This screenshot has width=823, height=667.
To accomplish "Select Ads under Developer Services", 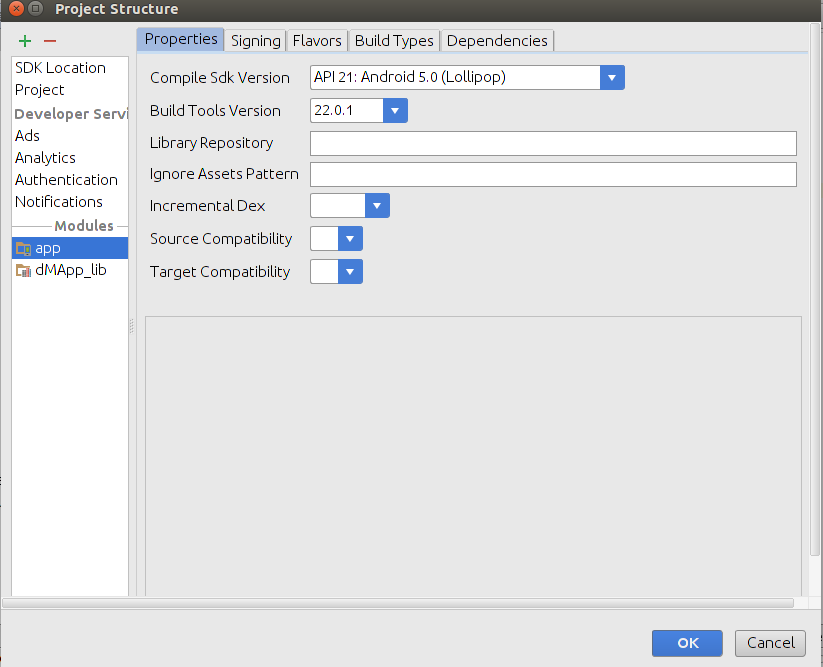I will (70, 135).
